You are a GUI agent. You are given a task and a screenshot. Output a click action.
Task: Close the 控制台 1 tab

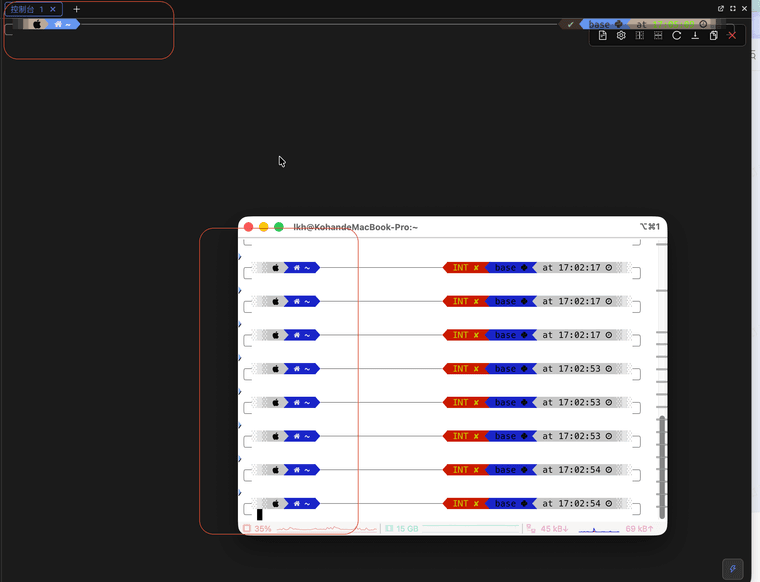(x=53, y=9)
